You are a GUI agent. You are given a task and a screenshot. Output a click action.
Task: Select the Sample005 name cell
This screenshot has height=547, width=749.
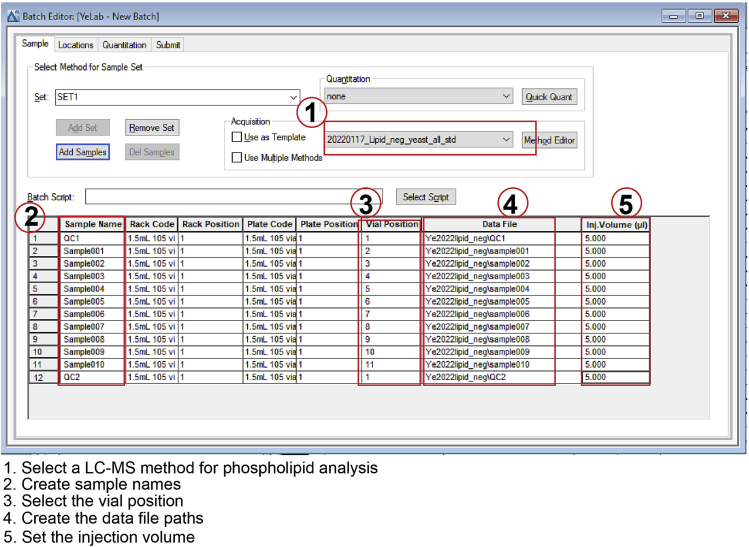[92, 301]
